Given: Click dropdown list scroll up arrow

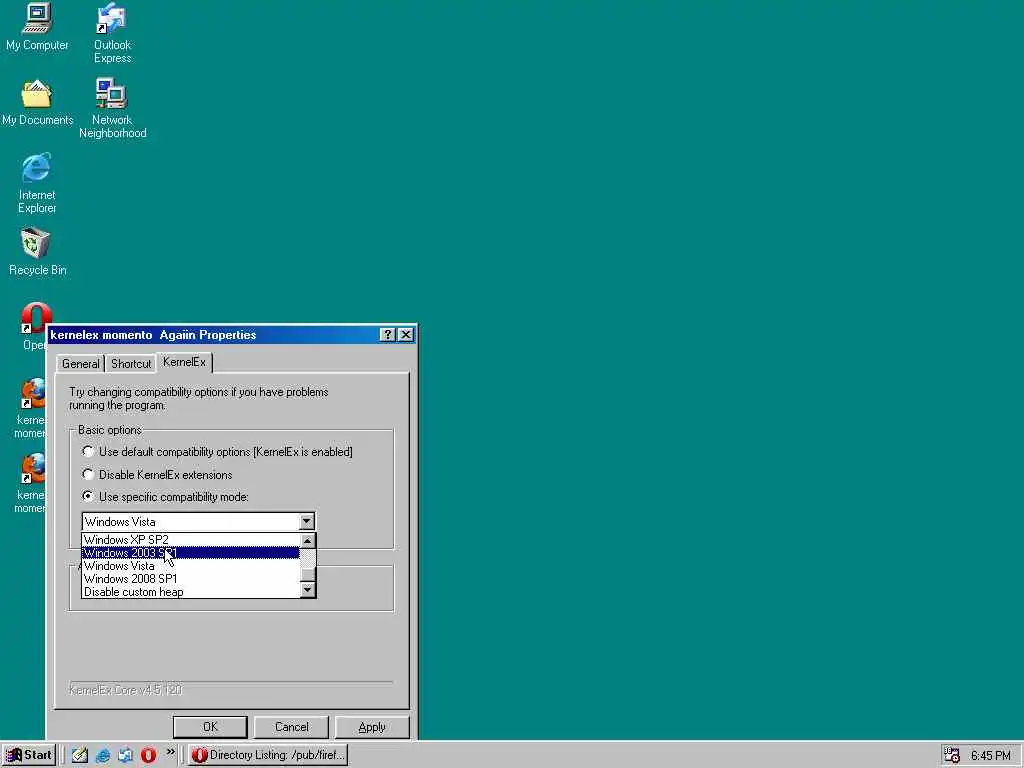Looking at the screenshot, I should [307, 541].
